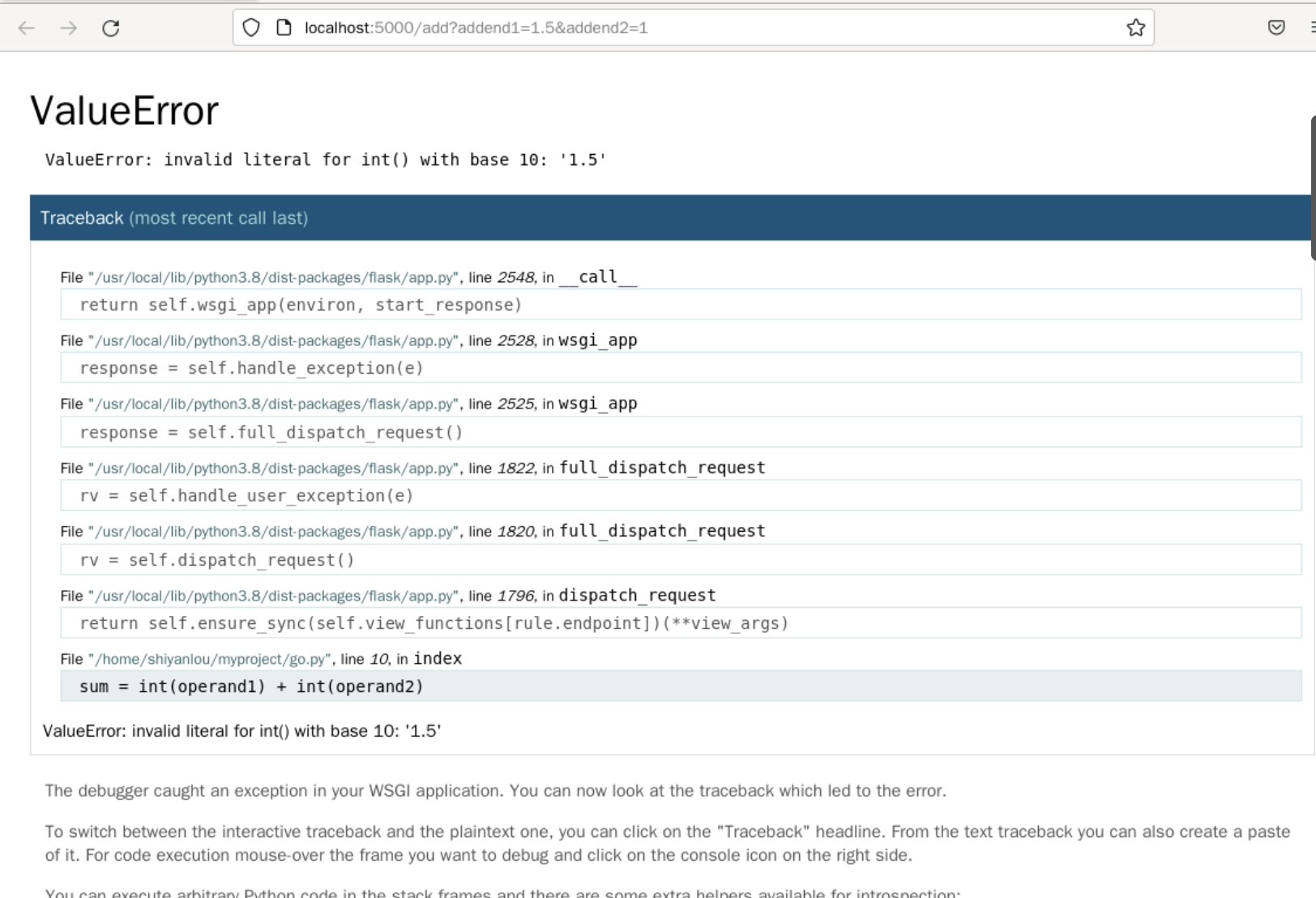
Task: Select go.py frame line 10 in index
Action: [261, 658]
